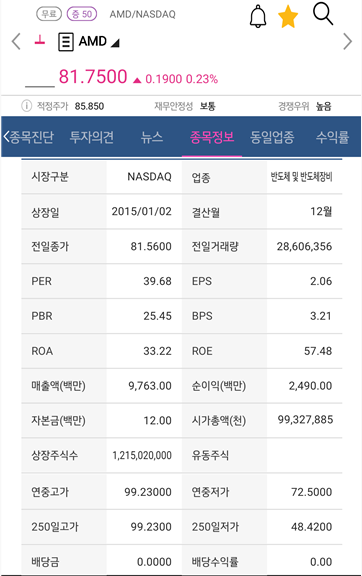Select the 자본금 value 12.00
The width and height of the screenshot is (362, 576).
[x=157, y=420]
